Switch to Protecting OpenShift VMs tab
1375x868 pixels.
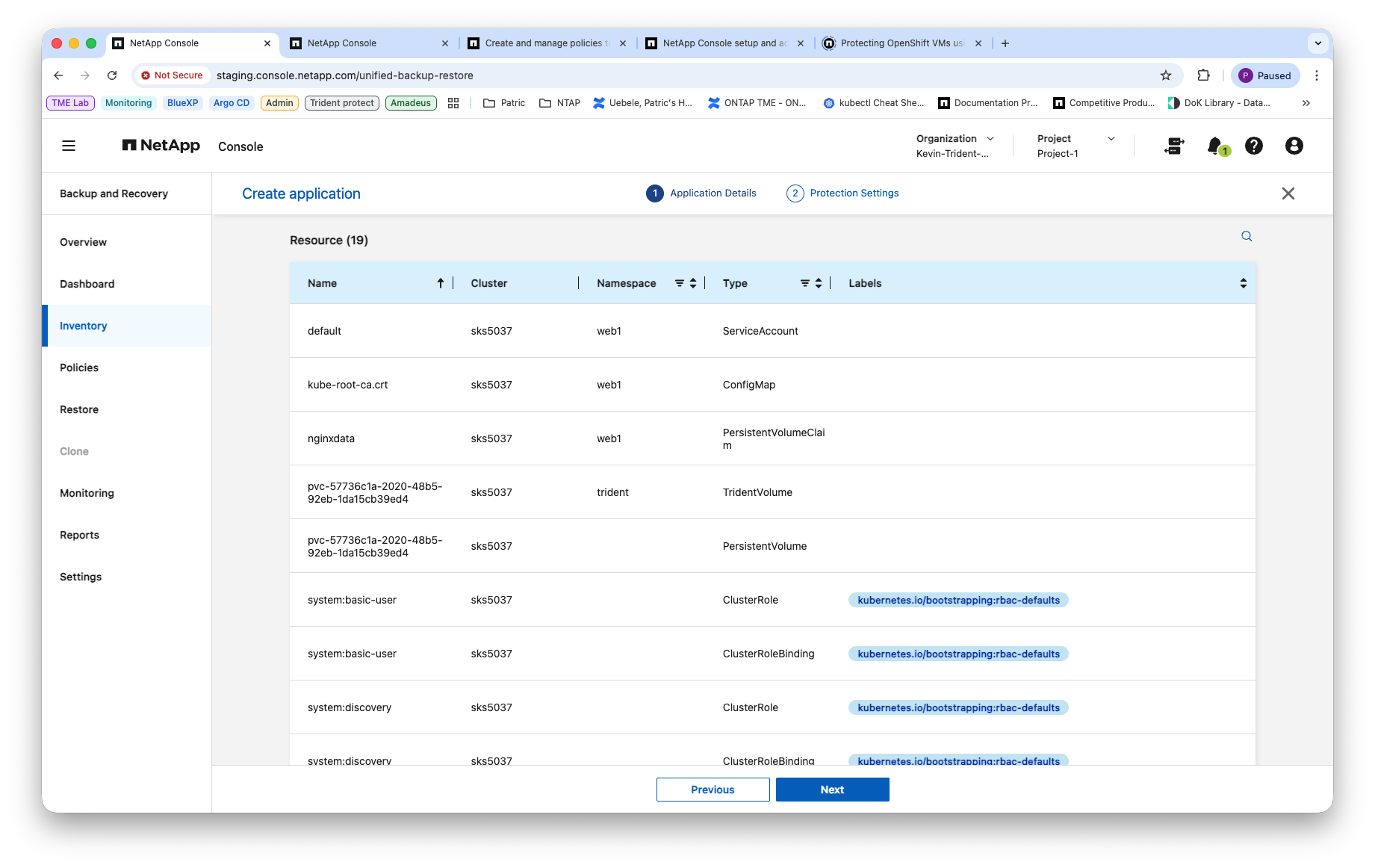coord(901,43)
